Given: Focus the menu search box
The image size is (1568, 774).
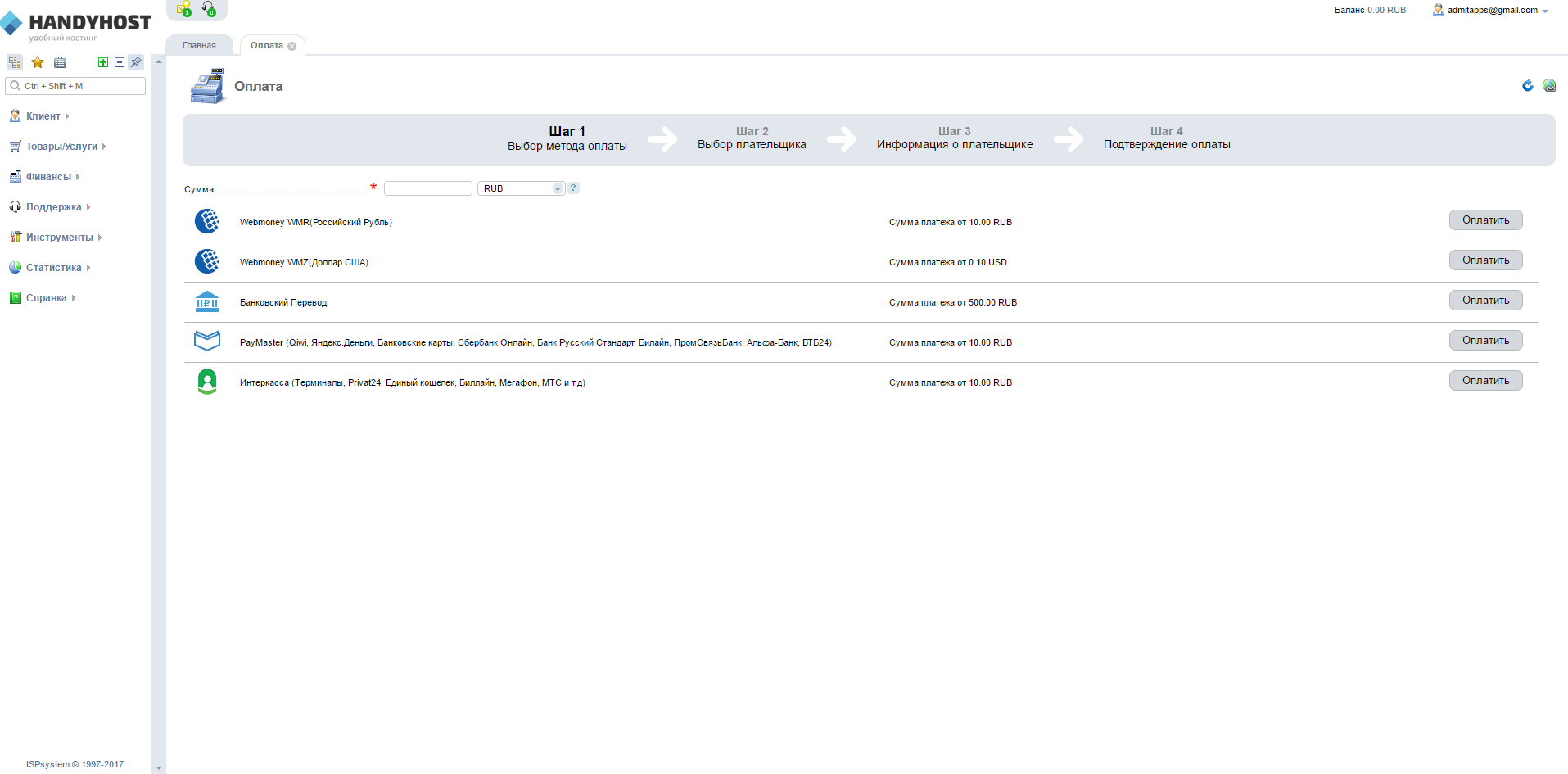Looking at the screenshot, I should click(75, 86).
